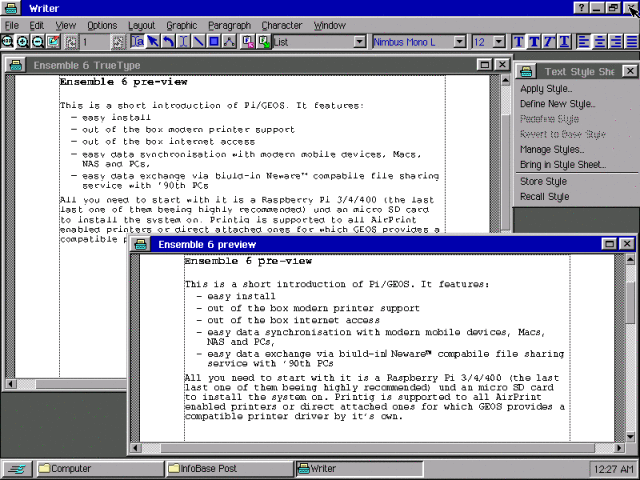Open Computer from the taskbar
The height and width of the screenshot is (480, 640).
point(100,469)
